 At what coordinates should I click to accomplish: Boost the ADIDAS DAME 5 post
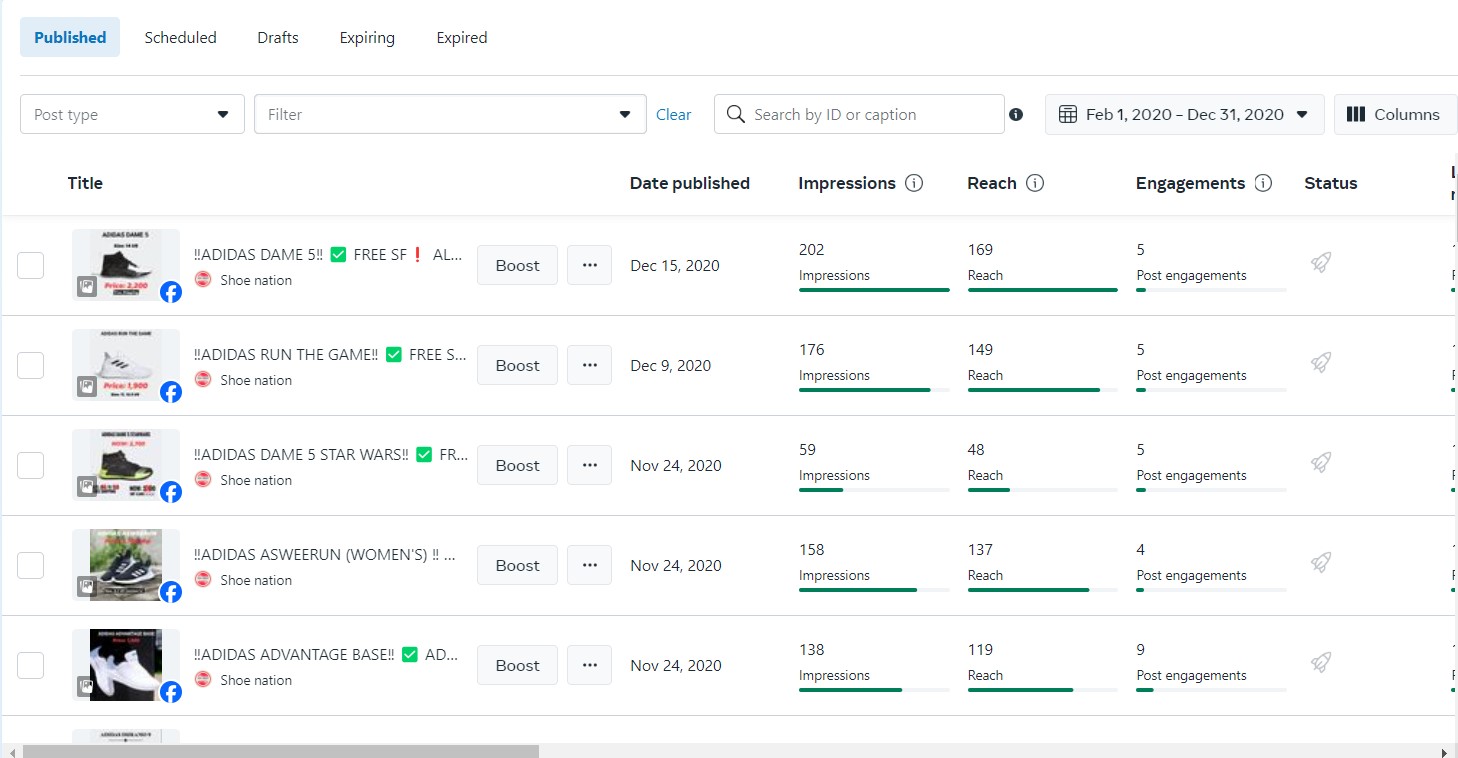[517, 265]
